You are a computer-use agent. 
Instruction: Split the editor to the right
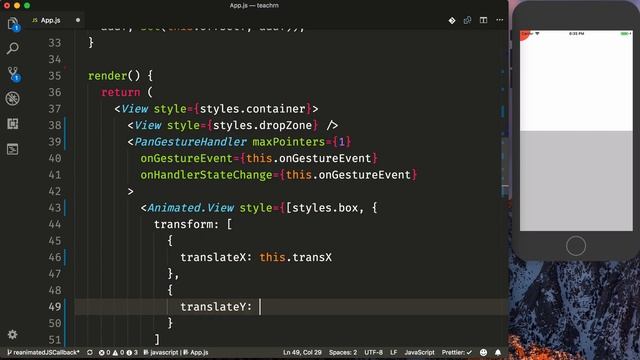click(483, 20)
